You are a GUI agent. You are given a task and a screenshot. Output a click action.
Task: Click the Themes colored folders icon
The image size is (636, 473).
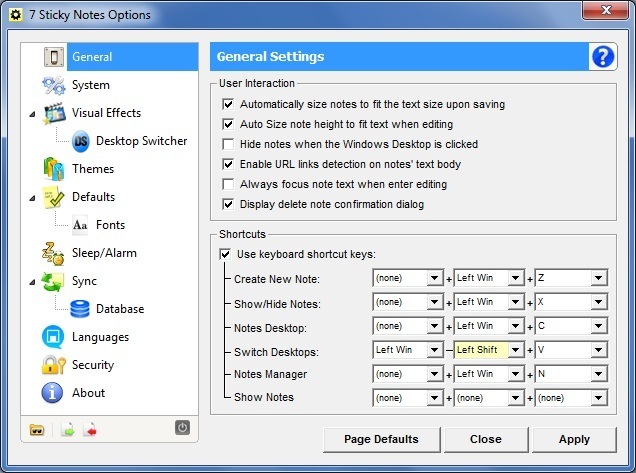click(54, 169)
